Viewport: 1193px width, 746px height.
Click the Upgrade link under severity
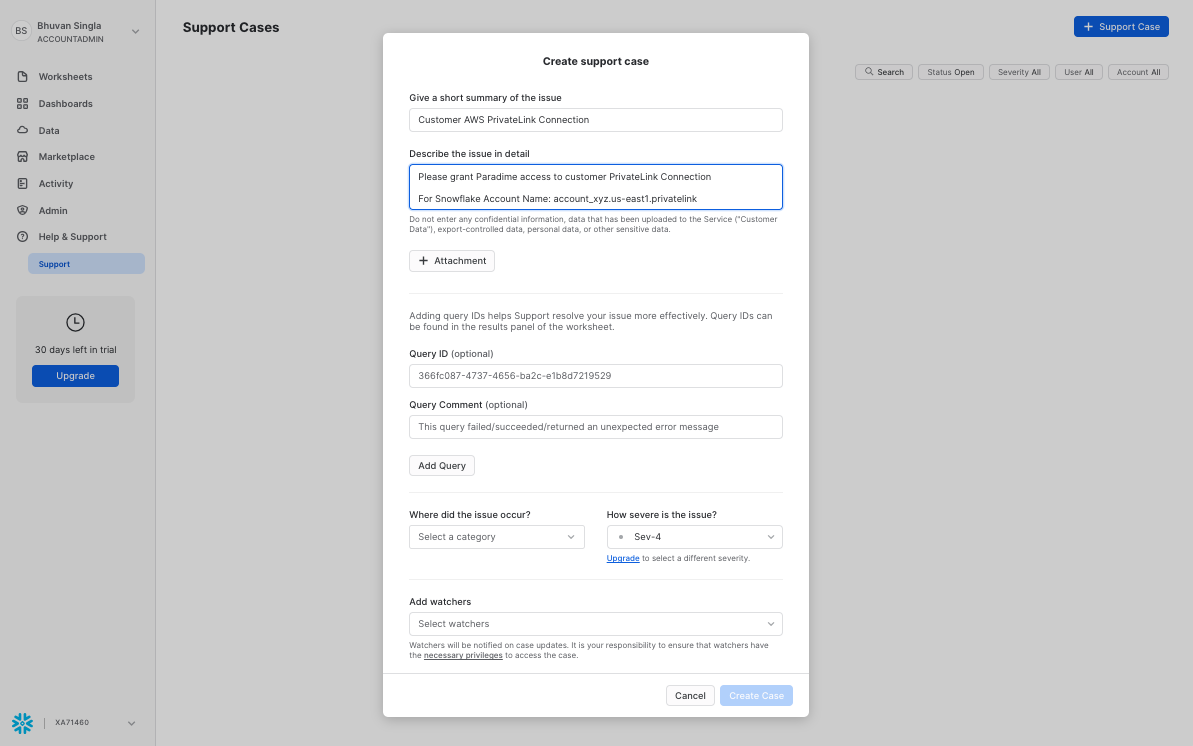(x=622, y=558)
